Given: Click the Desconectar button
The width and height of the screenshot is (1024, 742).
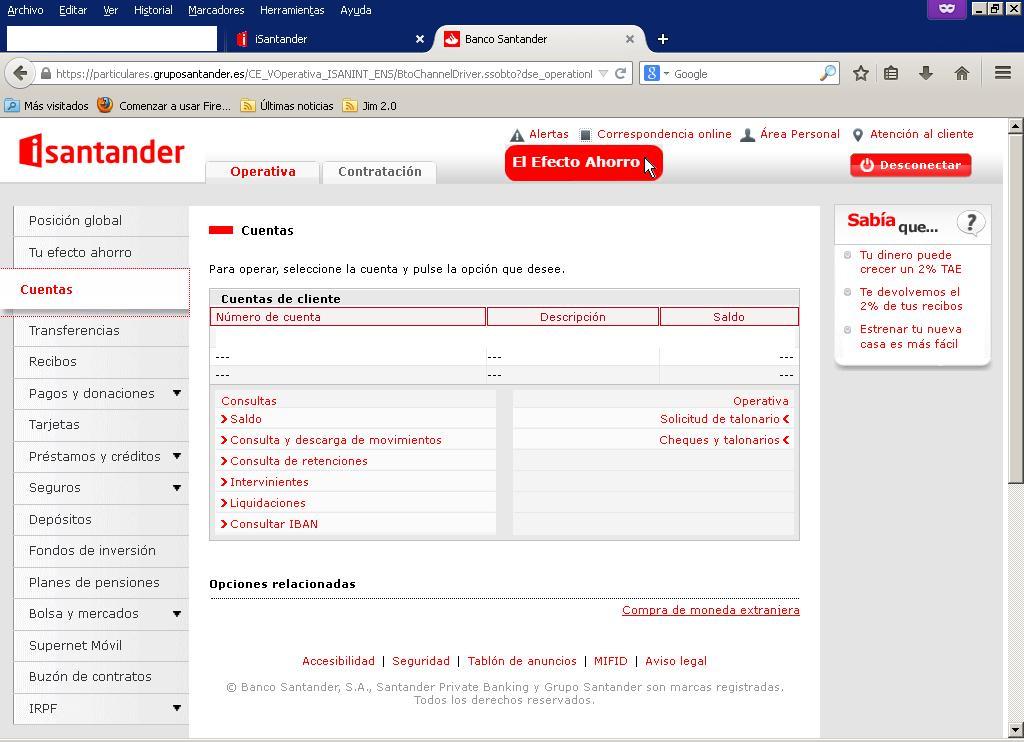Looking at the screenshot, I should [910, 165].
